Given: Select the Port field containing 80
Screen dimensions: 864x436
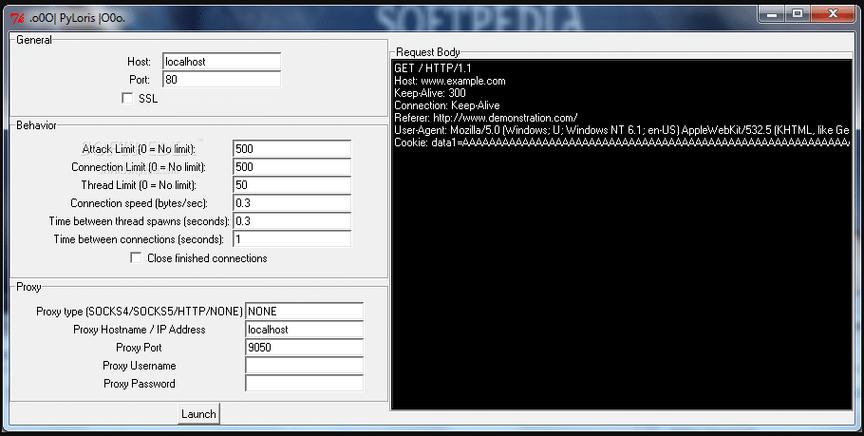Looking at the screenshot, I should click(x=222, y=79).
